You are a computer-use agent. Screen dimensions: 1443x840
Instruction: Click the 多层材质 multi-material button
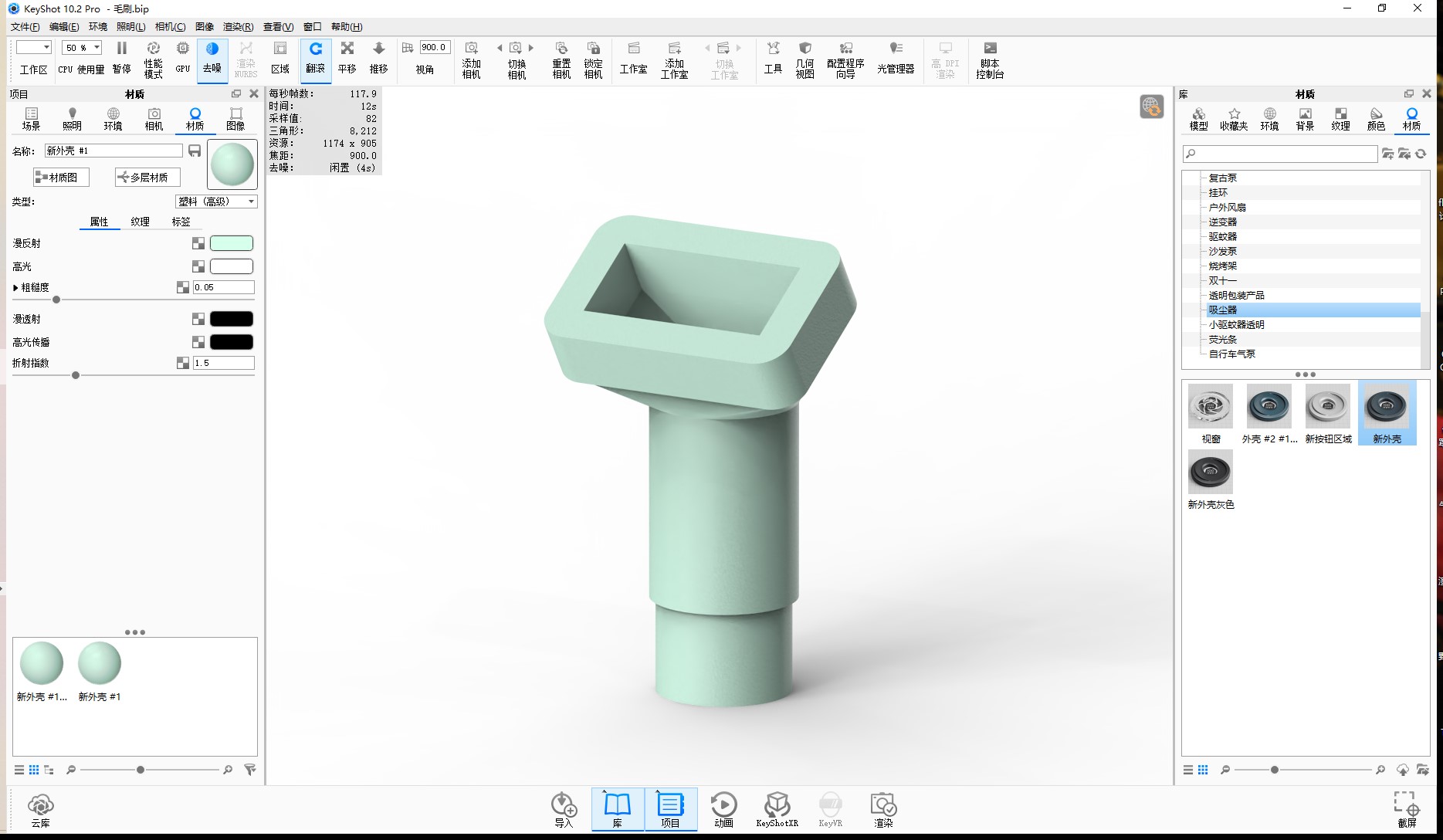[x=147, y=177]
